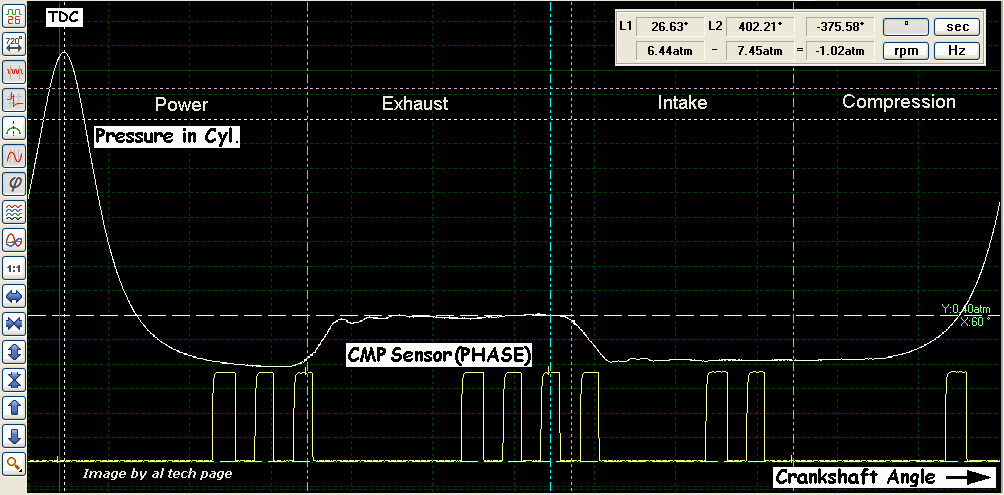This screenshot has height=495, width=1004.
Task: Compress waveform vertically with inward vertical arrows
Action: coord(14,380)
